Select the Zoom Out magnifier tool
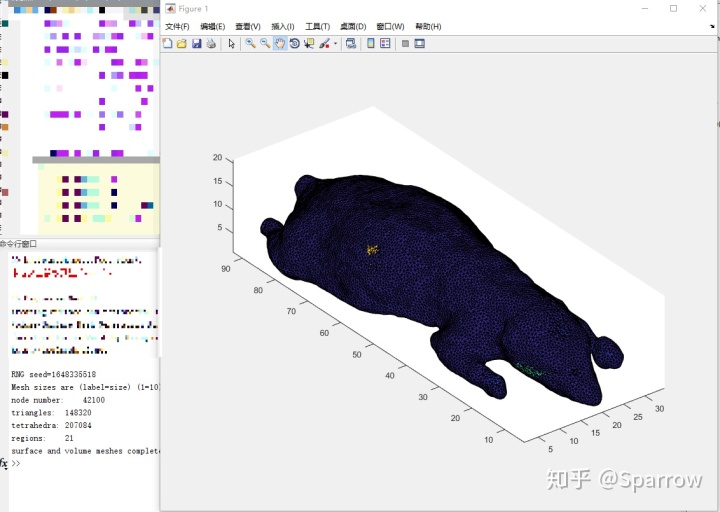Viewport: 720px width, 512px height. coord(265,44)
